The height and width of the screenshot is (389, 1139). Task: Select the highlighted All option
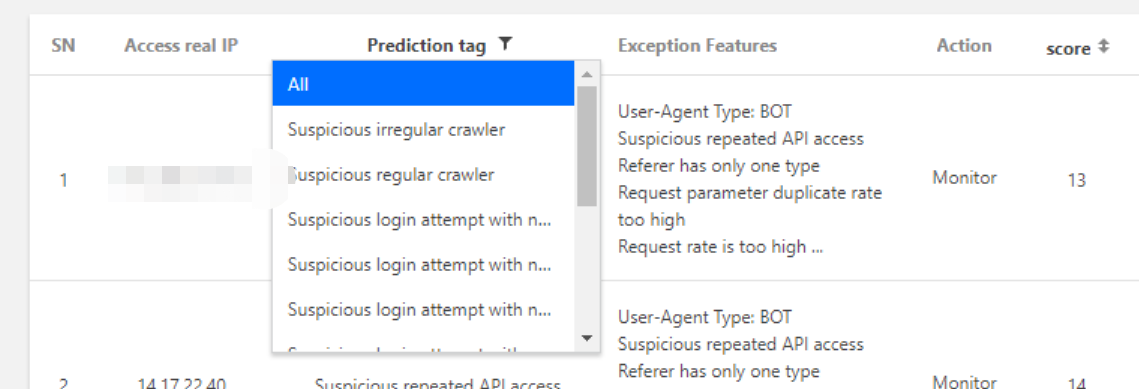click(423, 84)
